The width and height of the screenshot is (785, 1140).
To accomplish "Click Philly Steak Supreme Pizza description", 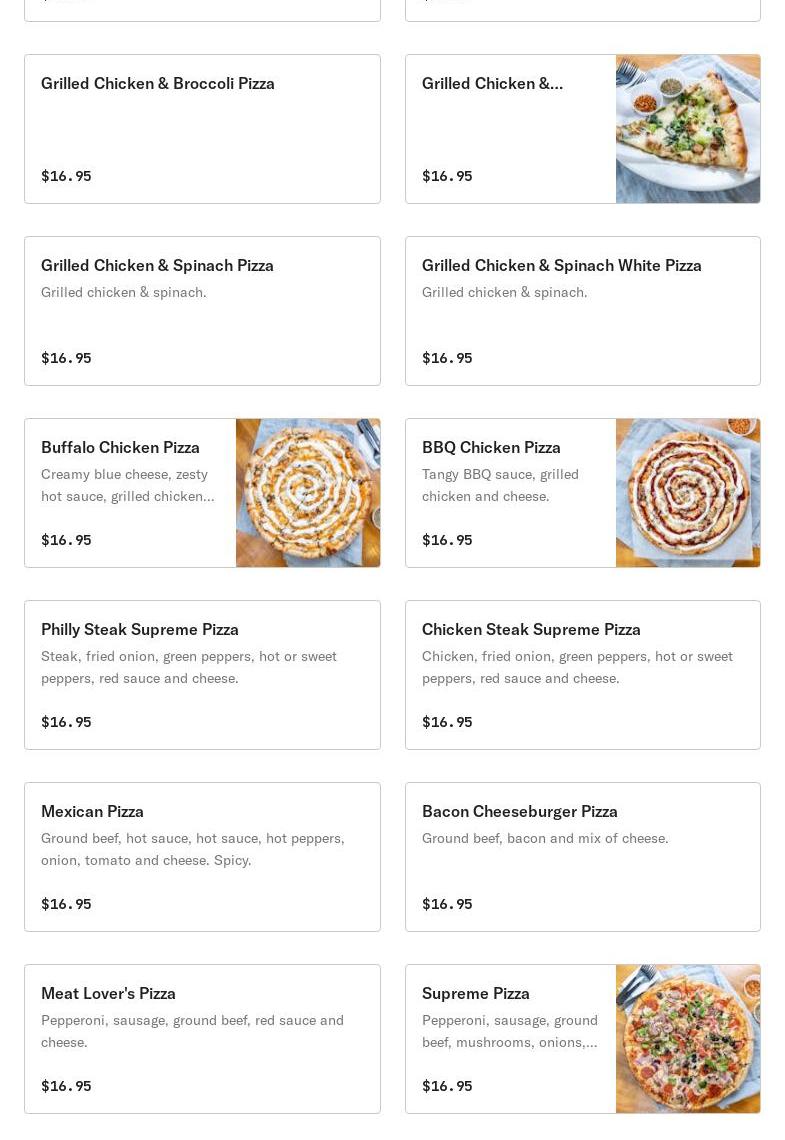I will click(x=189, y=667).
